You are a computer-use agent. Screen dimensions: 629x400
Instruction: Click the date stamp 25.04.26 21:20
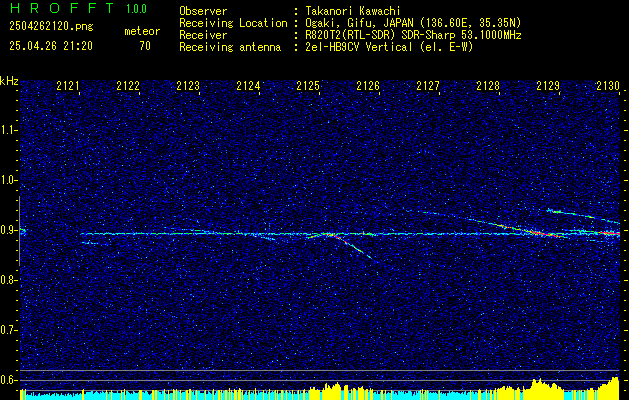point(51,46)
